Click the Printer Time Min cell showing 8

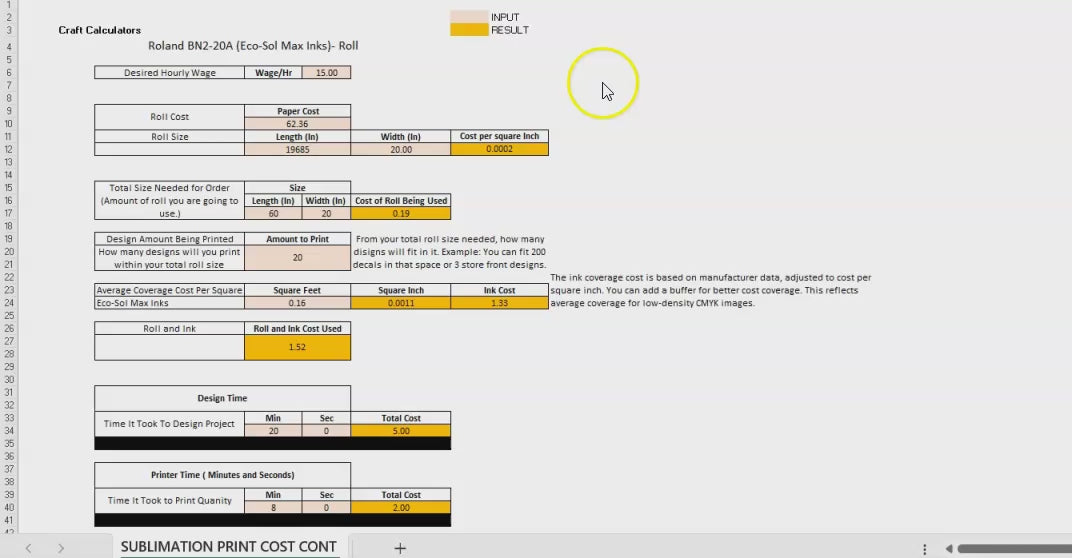tap(273, 507)
